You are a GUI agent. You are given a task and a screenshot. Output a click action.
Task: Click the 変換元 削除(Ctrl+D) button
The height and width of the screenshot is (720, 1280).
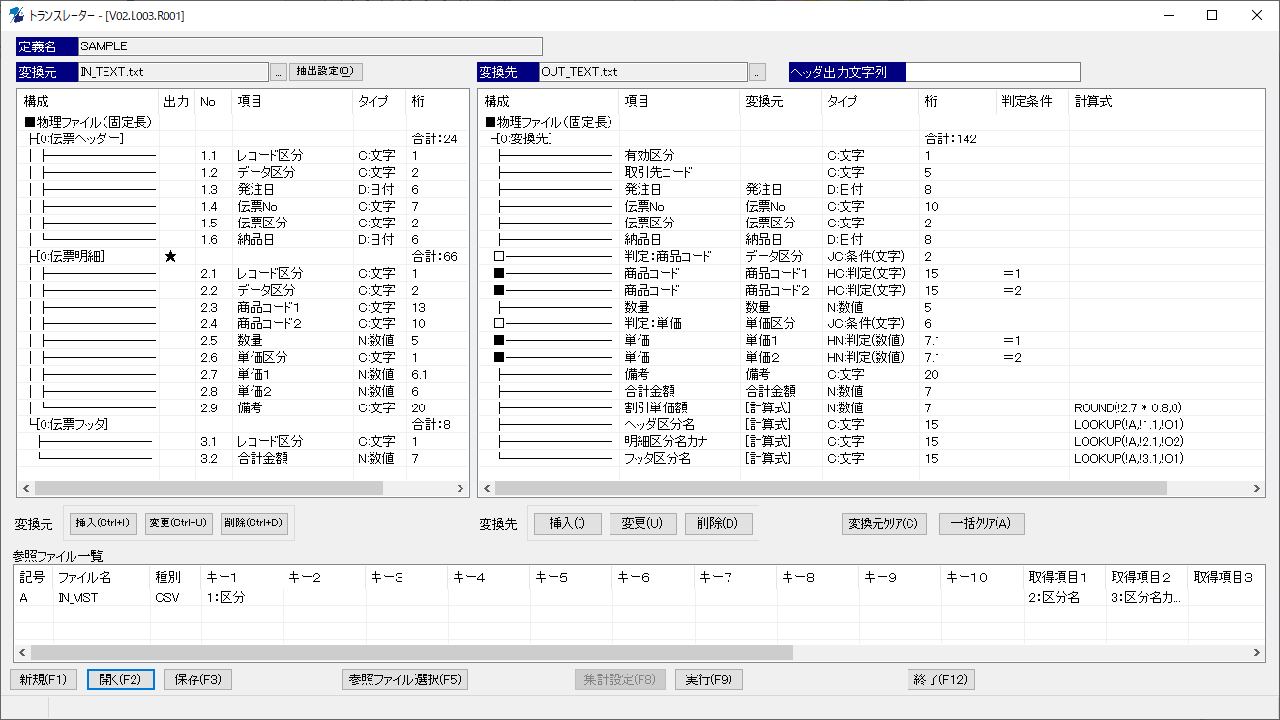pos(254,523)
